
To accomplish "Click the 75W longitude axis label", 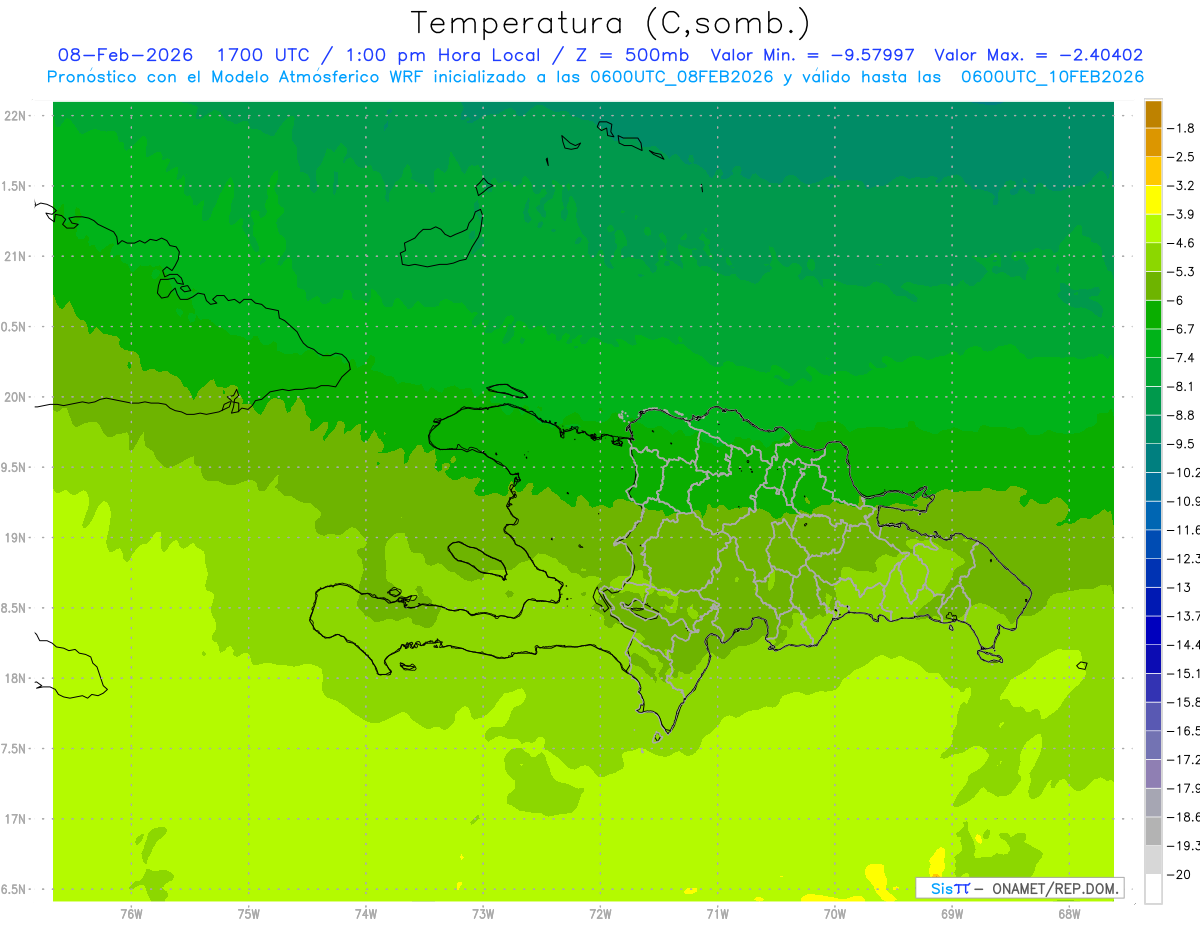I will [248, 914].
